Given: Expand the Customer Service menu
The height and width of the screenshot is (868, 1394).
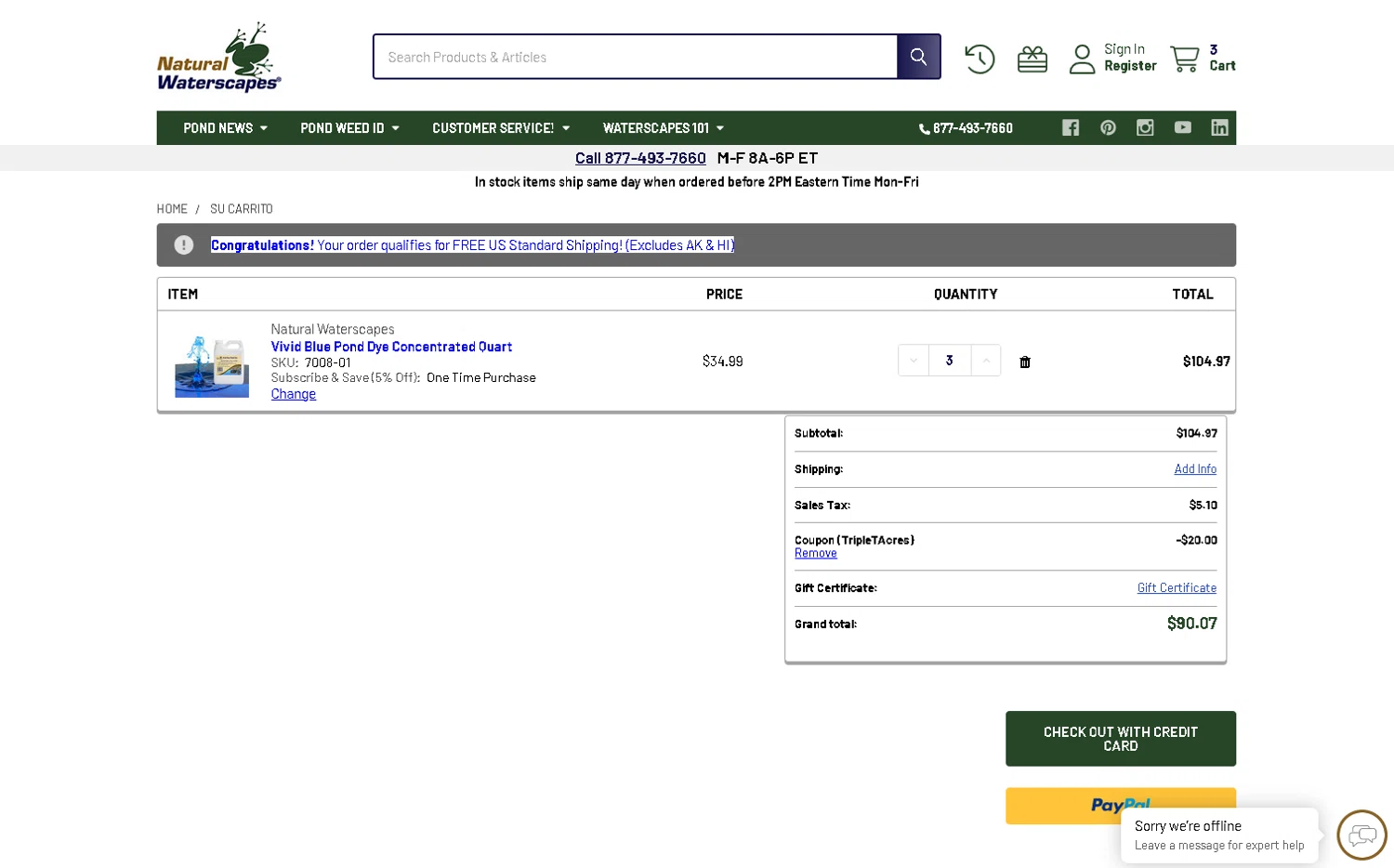Looking at the screenshot, I should (x=501, y=128).
